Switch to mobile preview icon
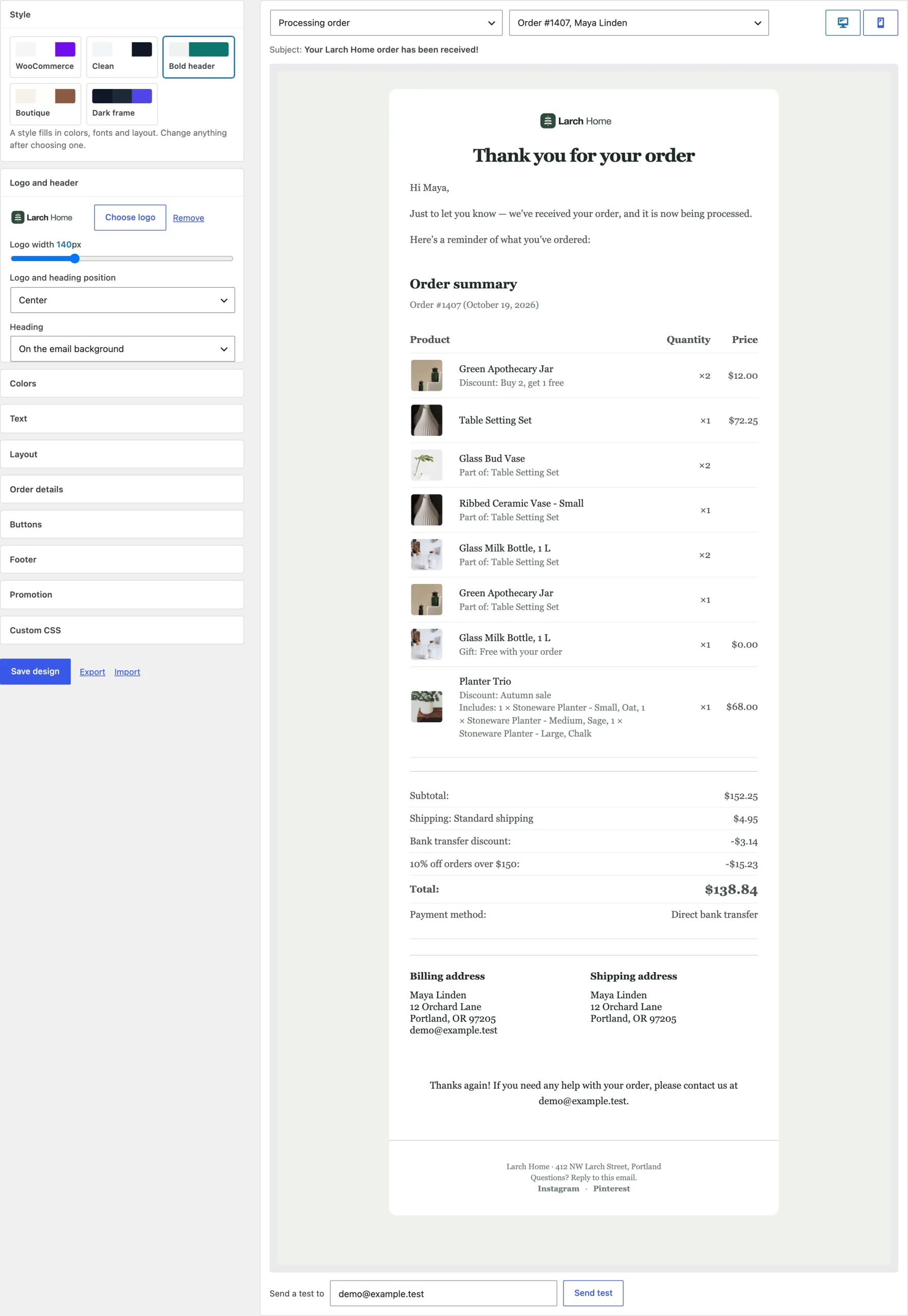908x1316 pixels. coord(880,23)
